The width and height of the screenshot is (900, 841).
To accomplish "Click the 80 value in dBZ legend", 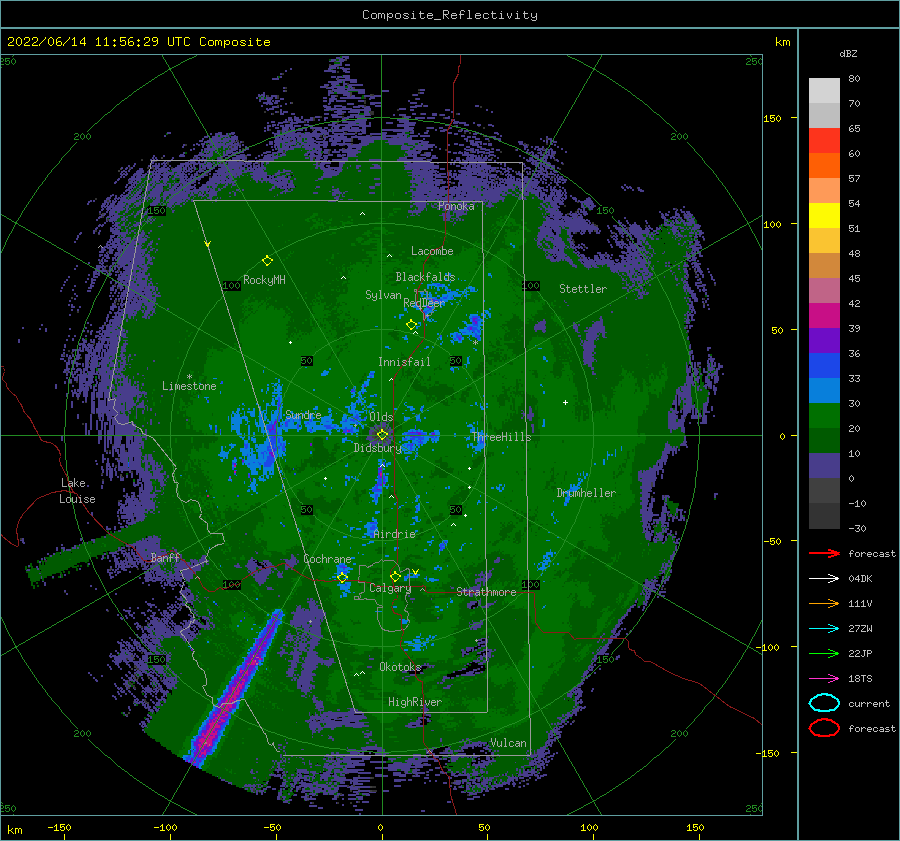I will (x=854, y=79).
